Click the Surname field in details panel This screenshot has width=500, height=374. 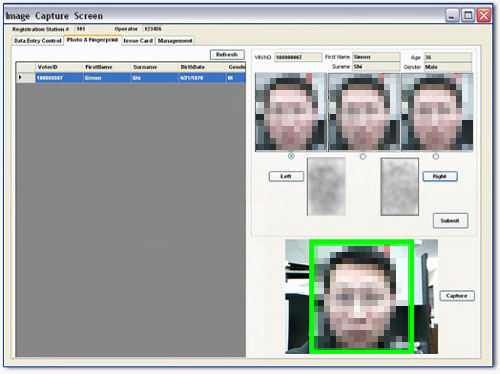(376, 67)
